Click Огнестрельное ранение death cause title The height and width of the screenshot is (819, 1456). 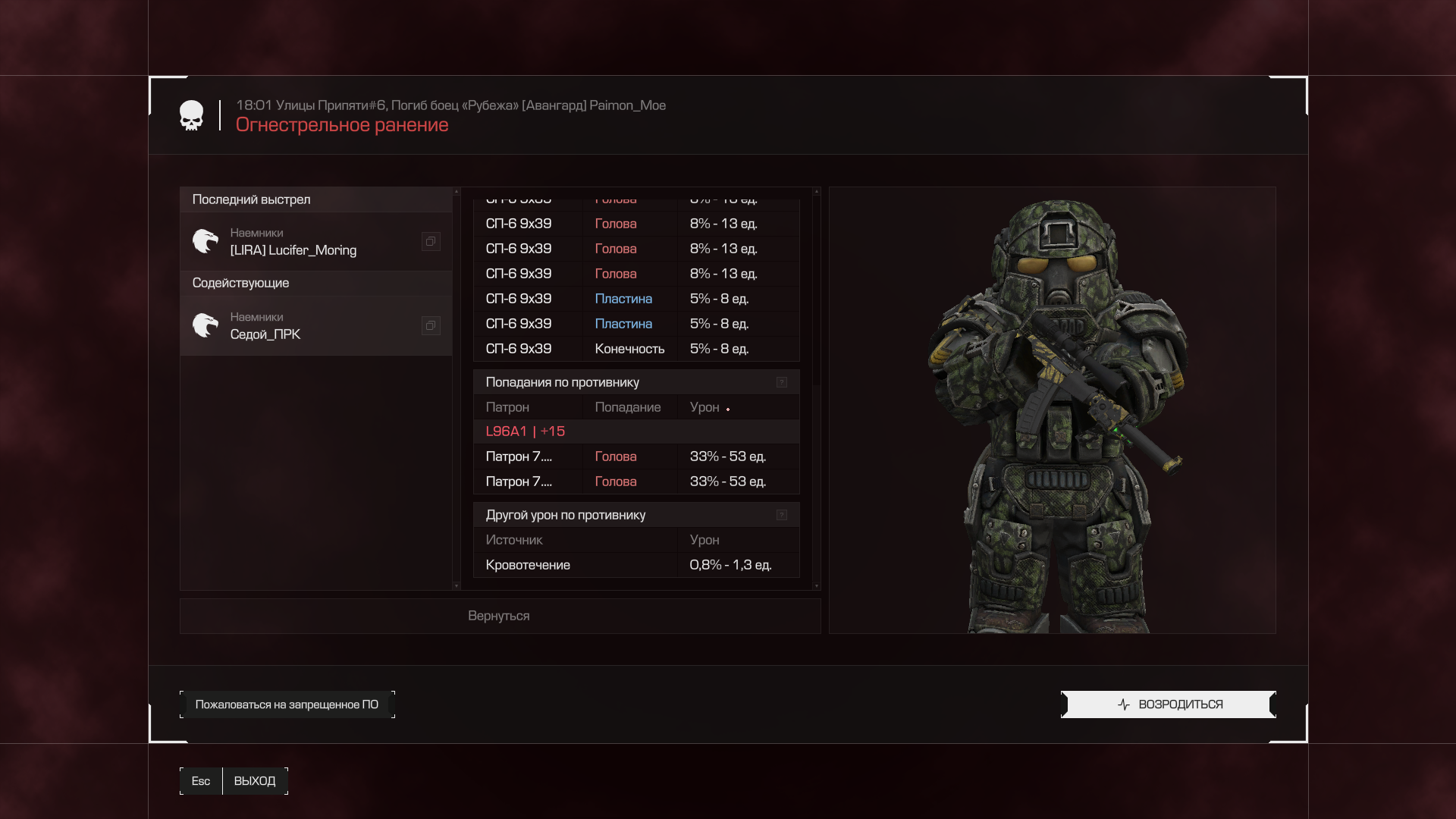click(342, 125)
